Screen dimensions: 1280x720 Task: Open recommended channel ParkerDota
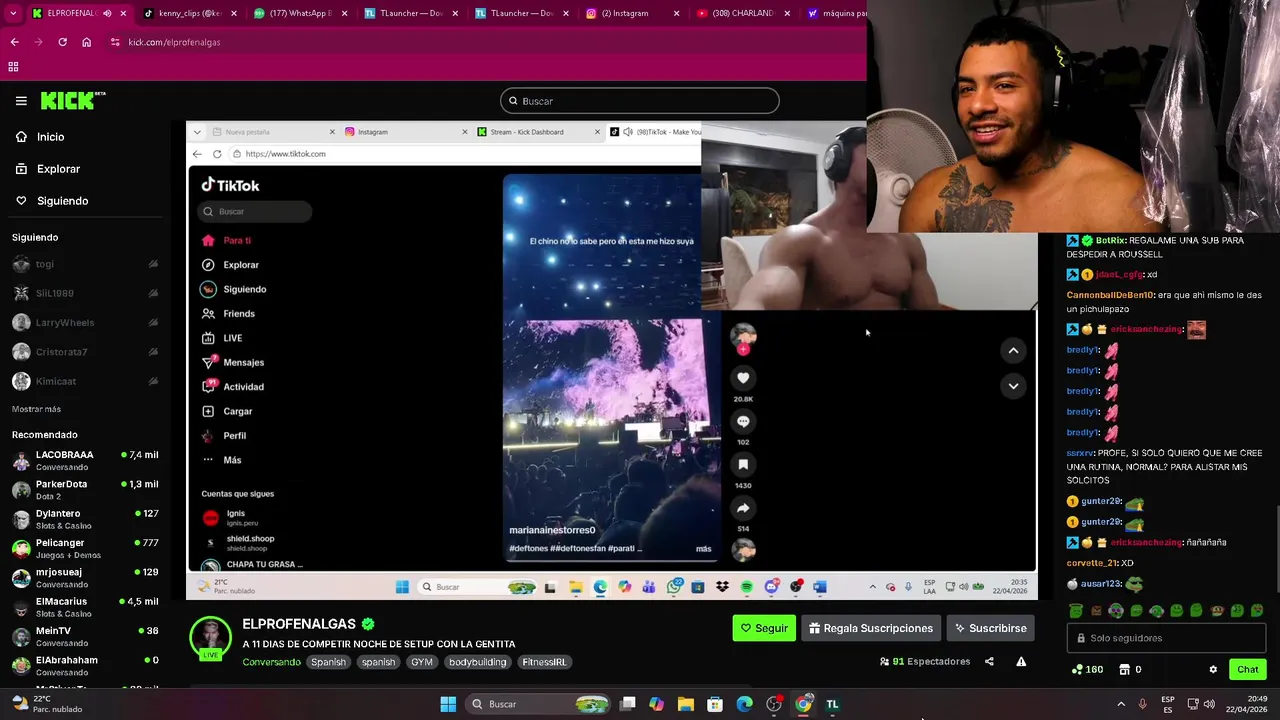click(85, 489)
